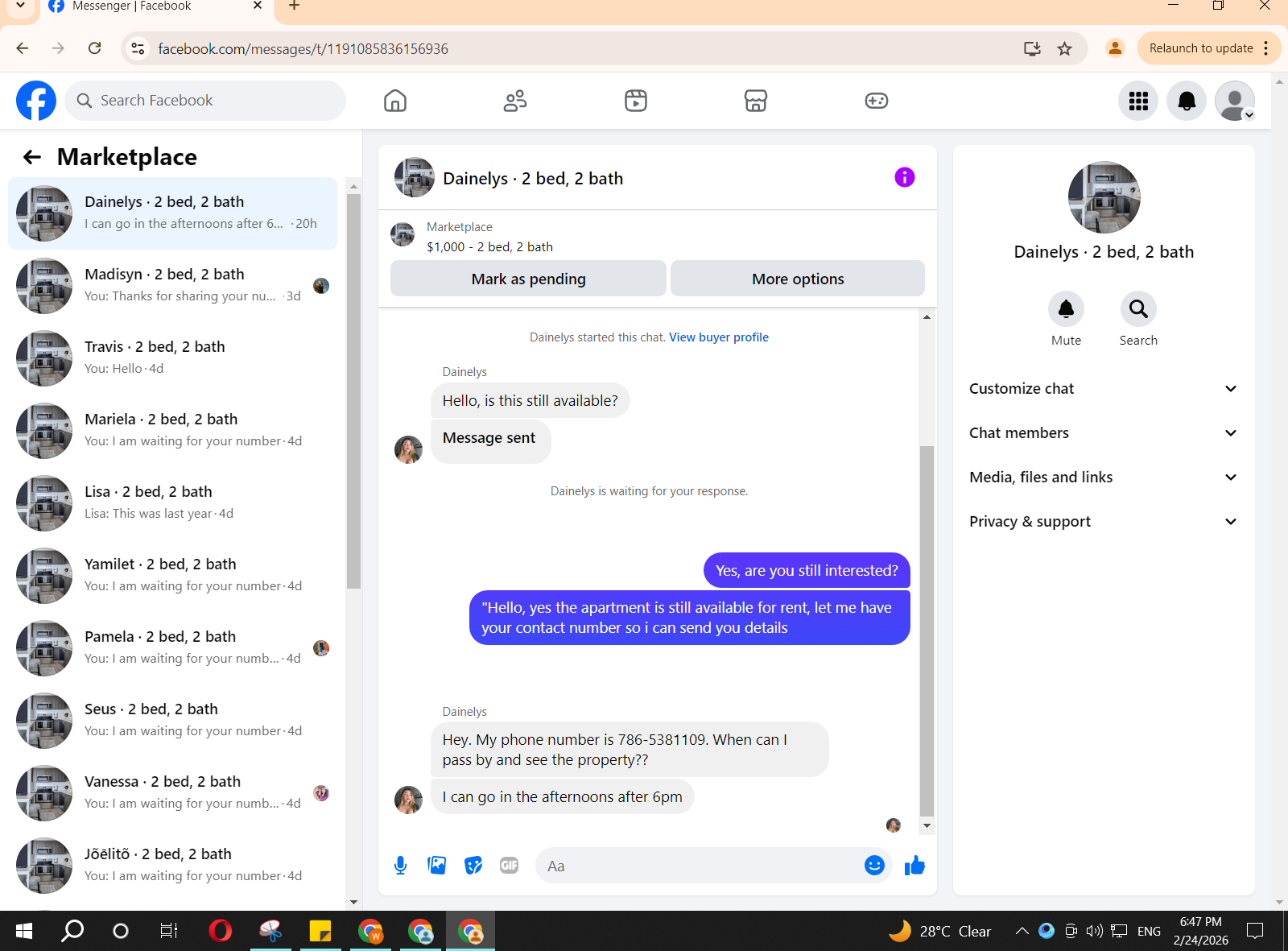1288x951 pixels.
Task: Click the install app icon in address bar
Action: [x=1032, y=48]
